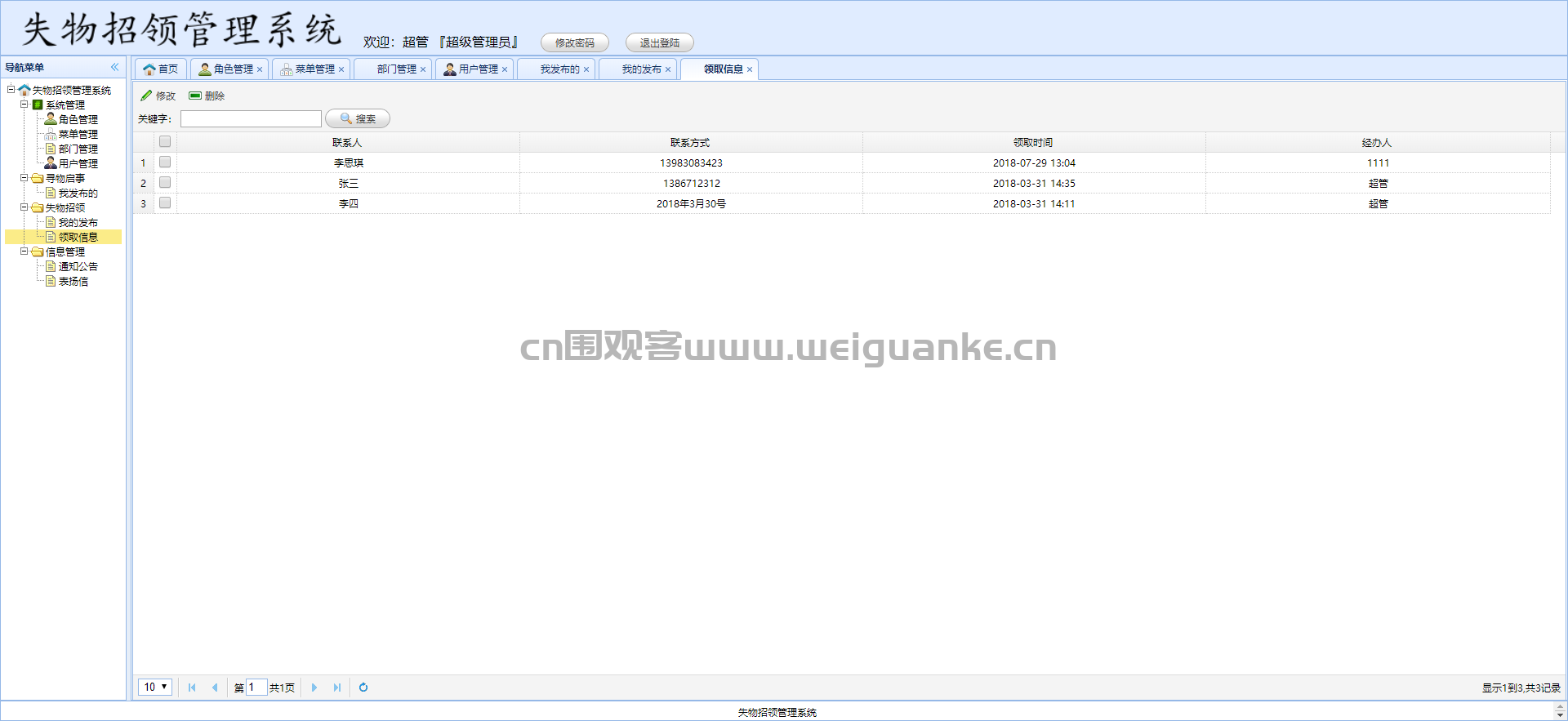Go to next page arrow
This screenshot has height=721, width=1568.
coord(314,688)
